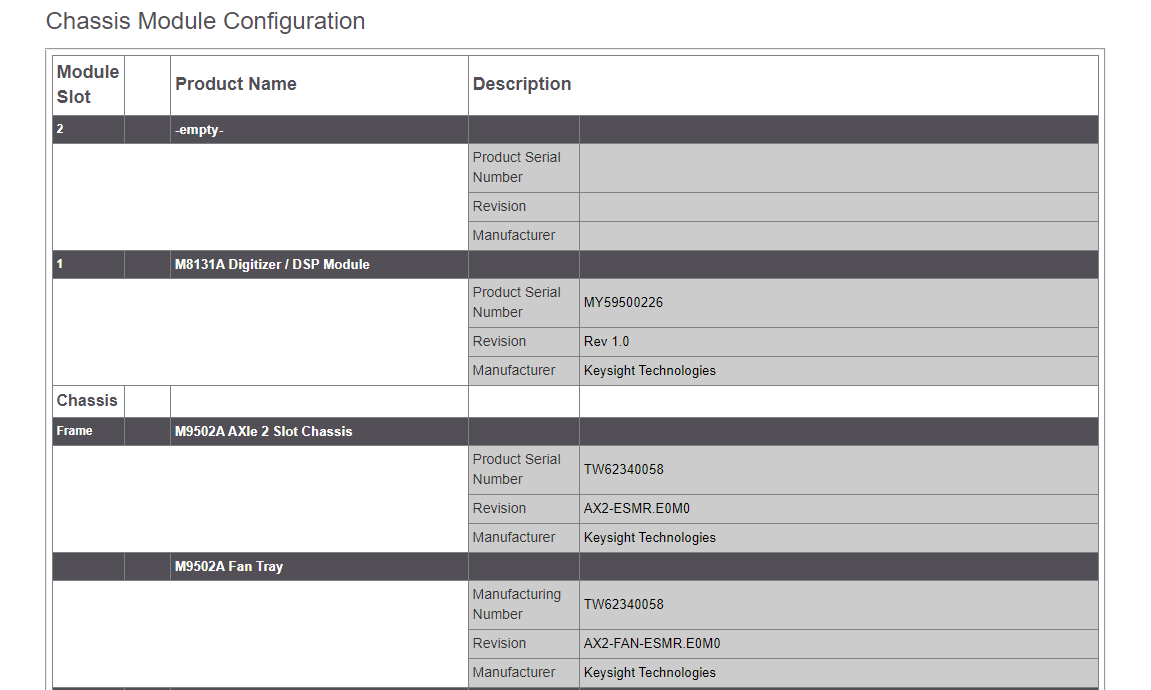This screenshot has height=690, width=1151.
Task: Click Keysight Technologies under M8131A module
Action: [650, 371]
